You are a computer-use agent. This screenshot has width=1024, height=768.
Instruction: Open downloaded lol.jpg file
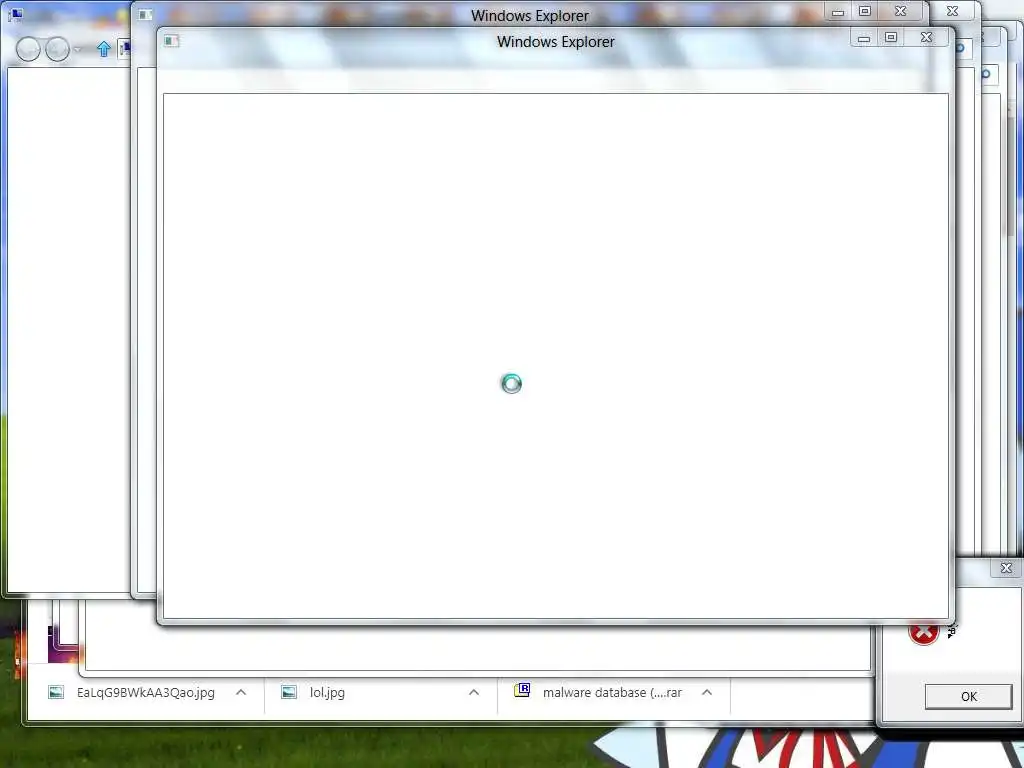(x=327, y=693)
